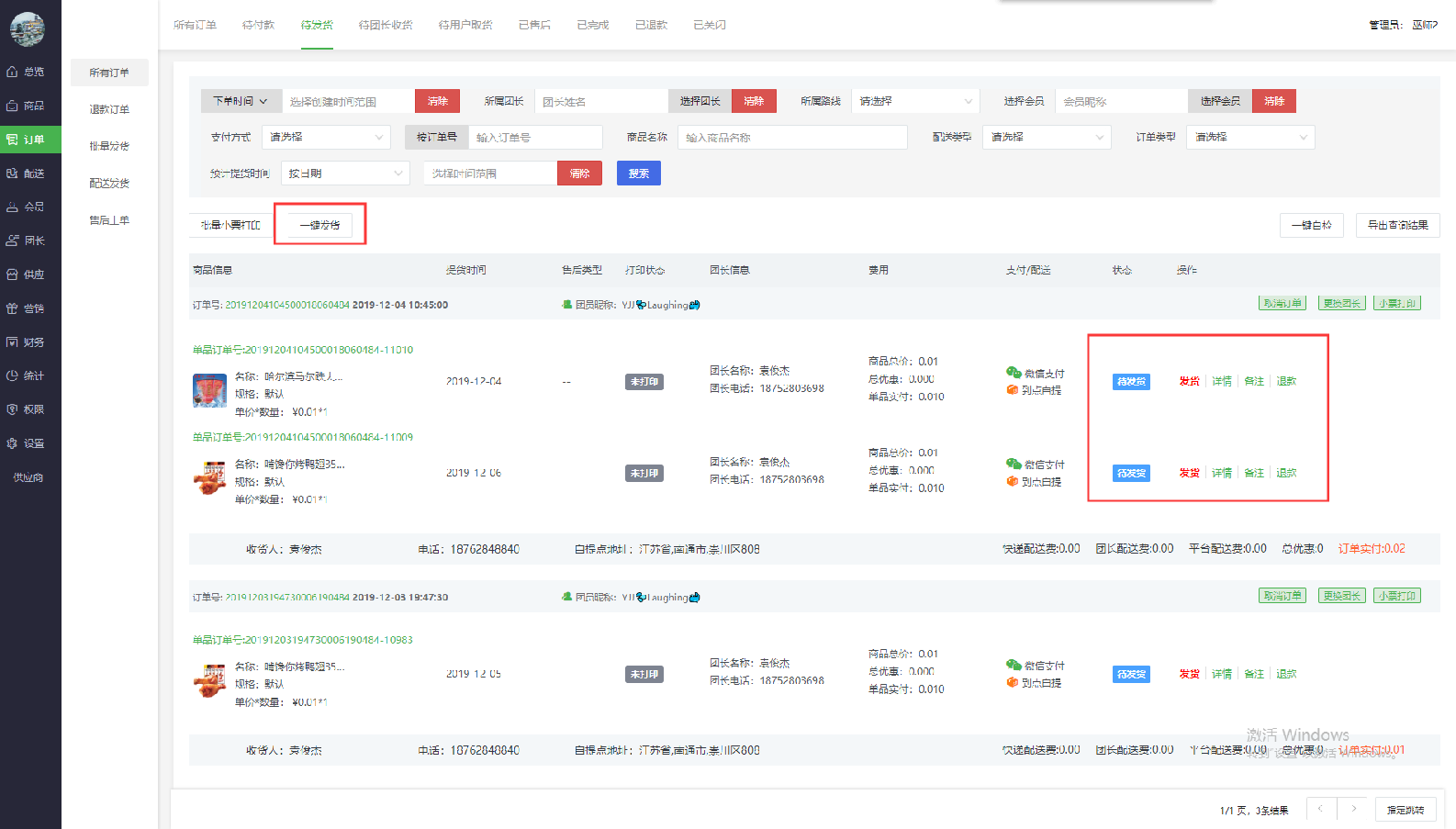Go to 商品 products in sidebar
This screenshot has height=829, width=1456.
26,106
